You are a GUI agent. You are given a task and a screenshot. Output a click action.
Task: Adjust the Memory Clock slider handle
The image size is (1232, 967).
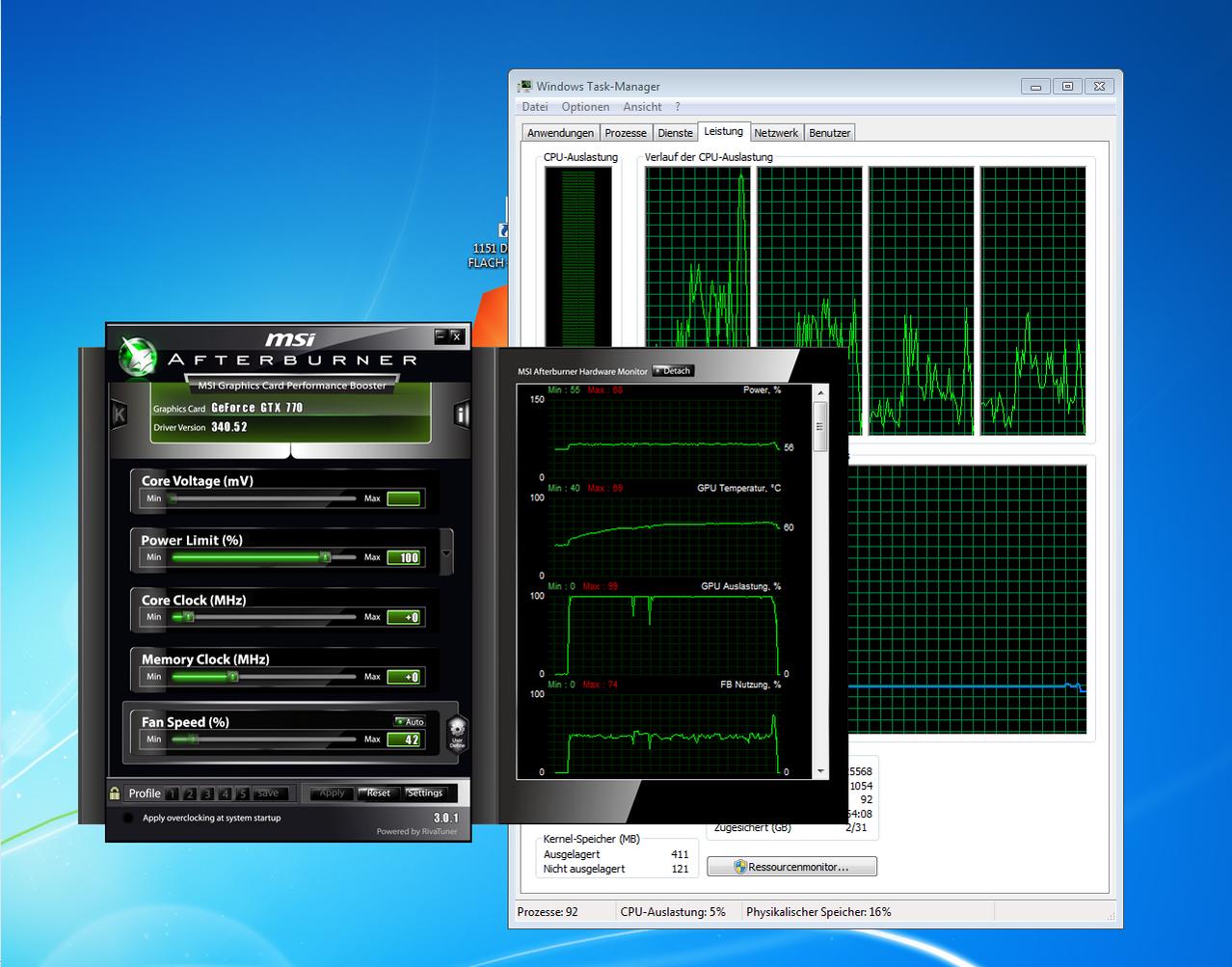(x=232, y=677)
